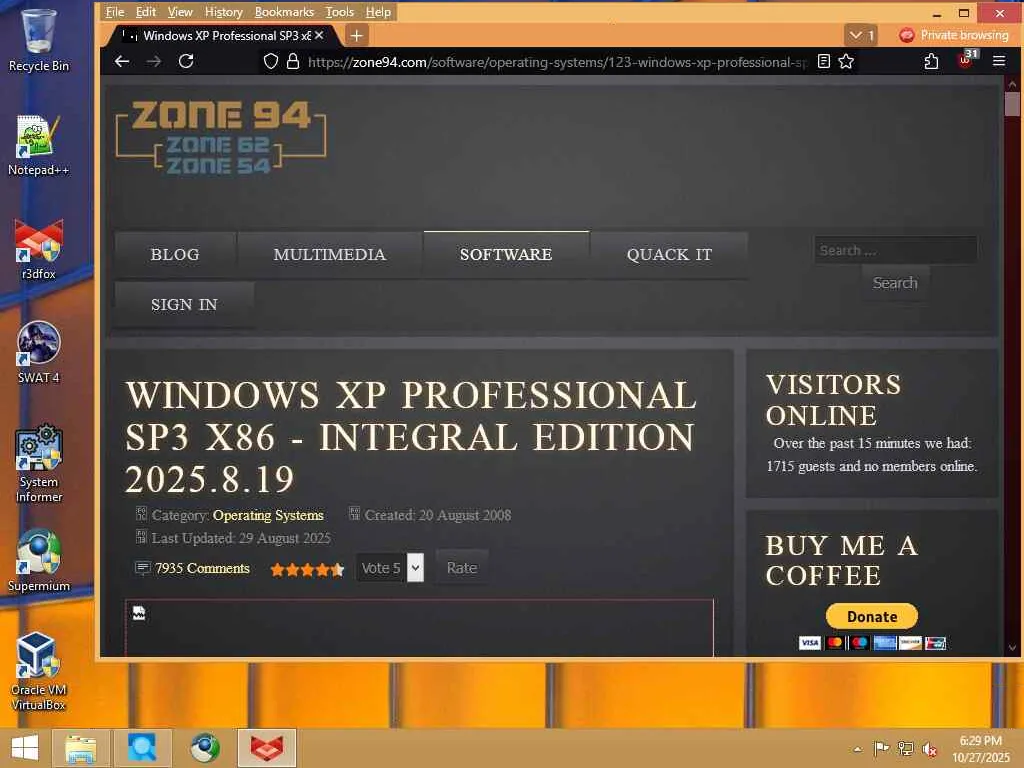
Task: Close the Windows XP Professional SP3 tab
Action: (319, 35)
